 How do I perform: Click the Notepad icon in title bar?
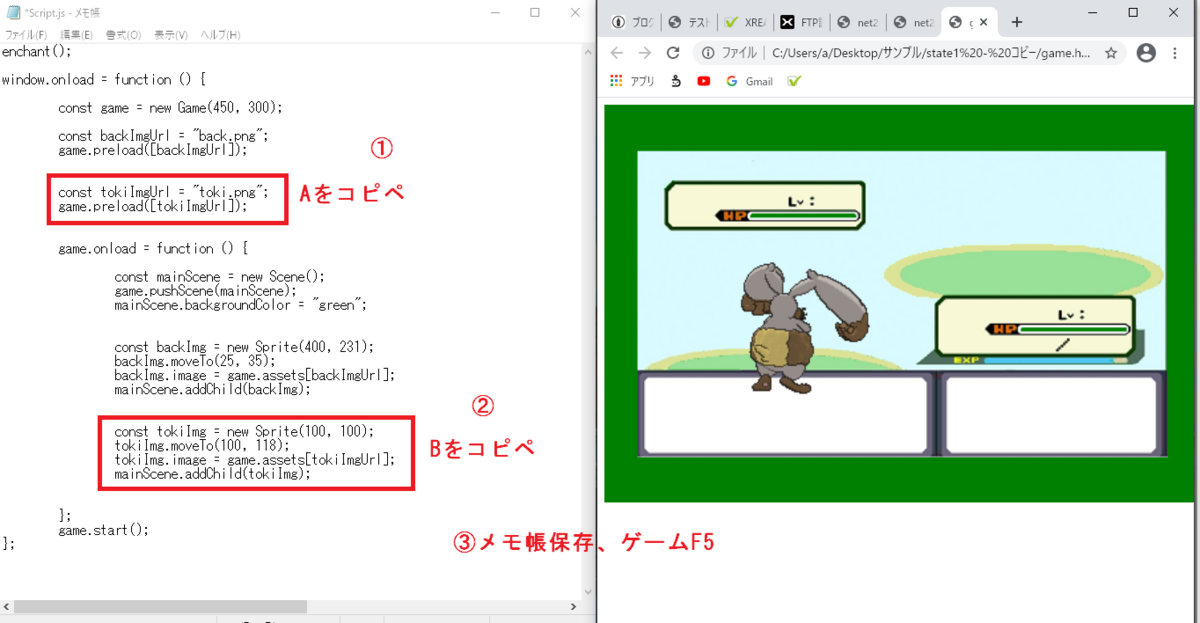pos(14,12)
